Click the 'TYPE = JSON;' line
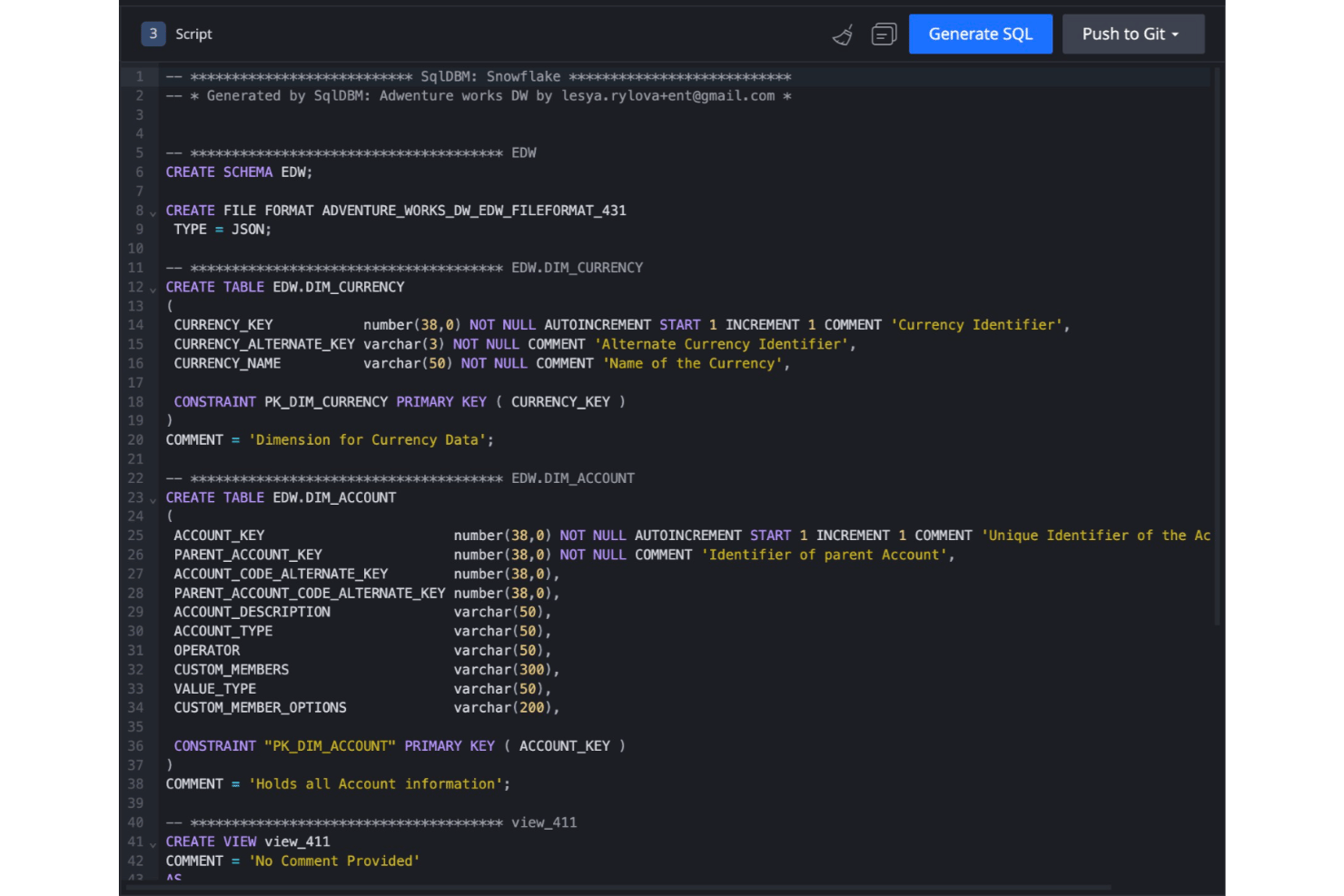The image size is (1344, 896). point(222,229)
